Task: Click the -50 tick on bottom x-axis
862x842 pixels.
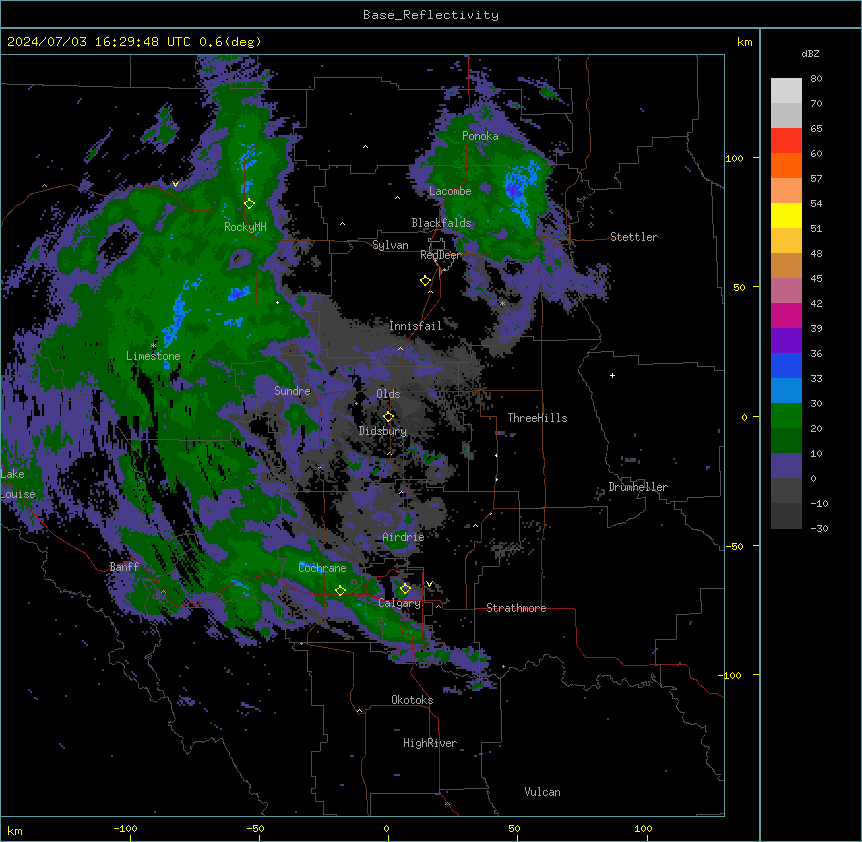Action: 255,828
